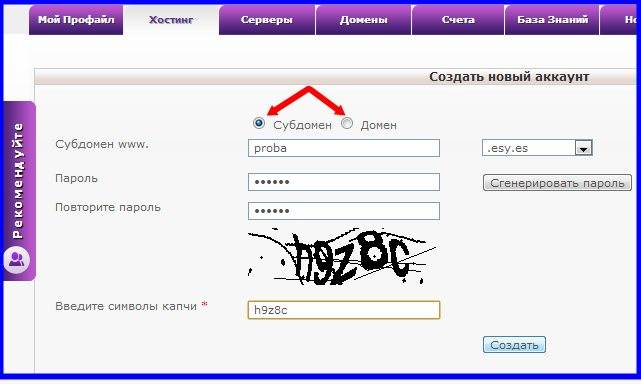Click the Создать новый аккаунт heading
Screen dimensions: 641x384
pyautogui.click(x=509, y=77)
